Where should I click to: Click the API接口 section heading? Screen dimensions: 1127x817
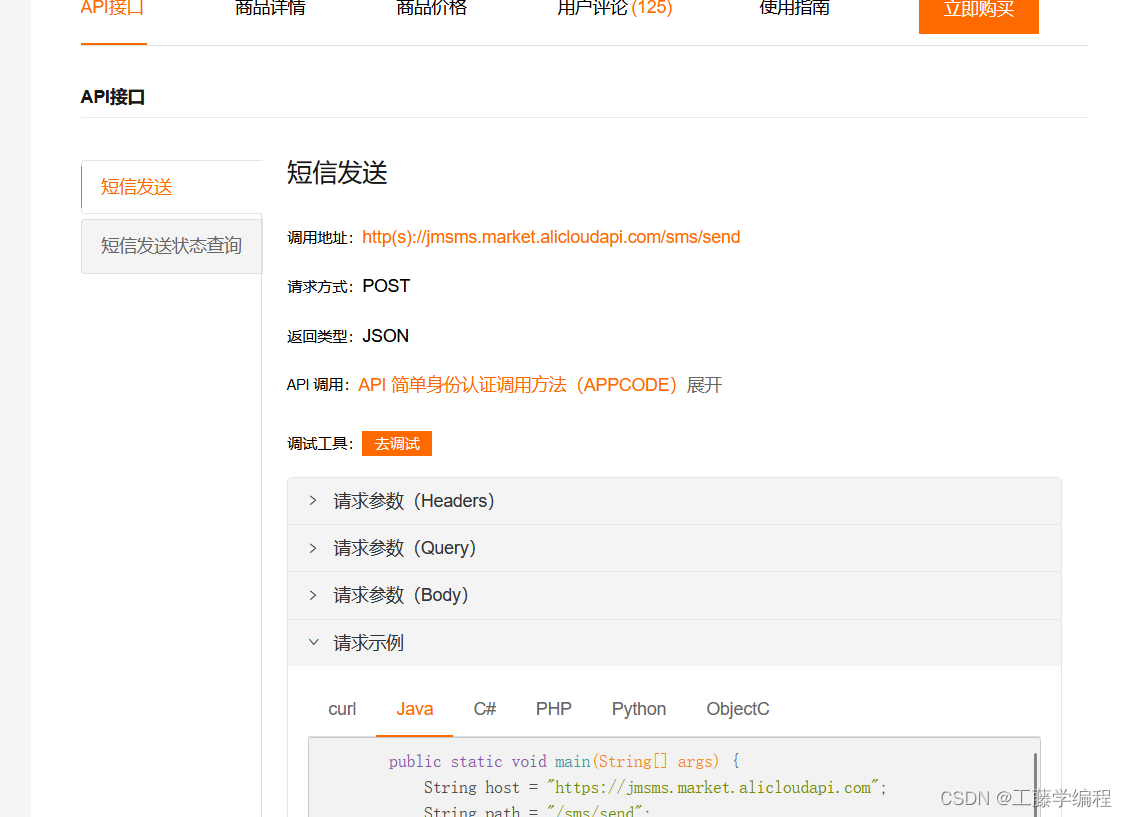113,97
